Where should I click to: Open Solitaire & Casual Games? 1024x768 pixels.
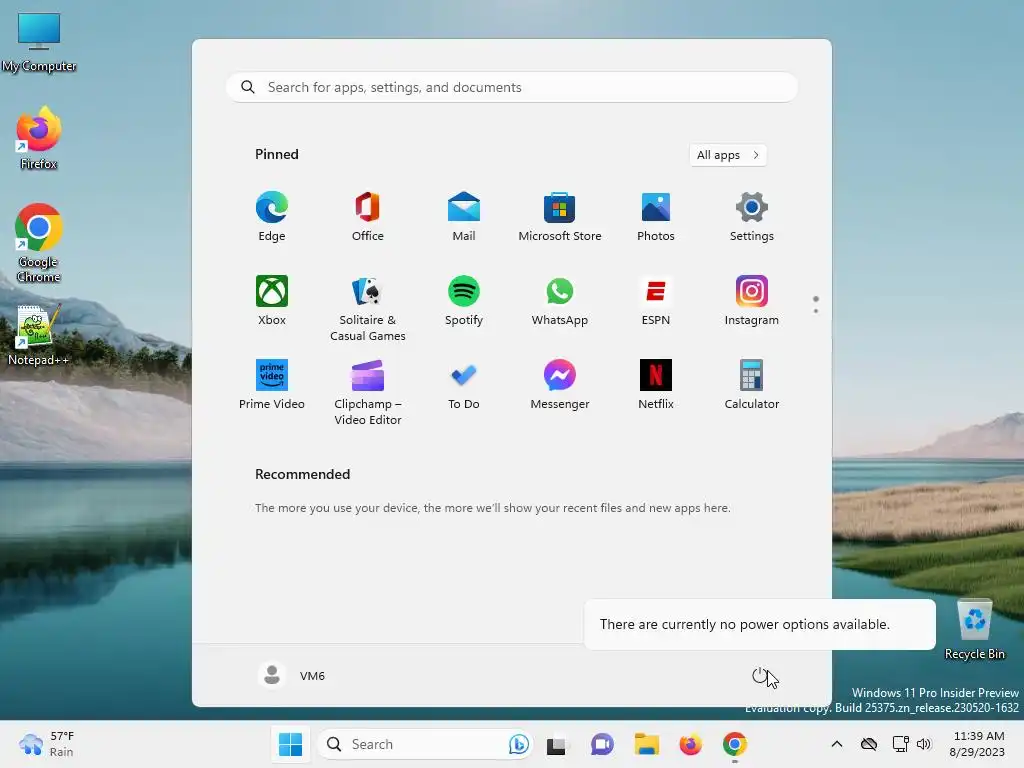pos(368,308)
